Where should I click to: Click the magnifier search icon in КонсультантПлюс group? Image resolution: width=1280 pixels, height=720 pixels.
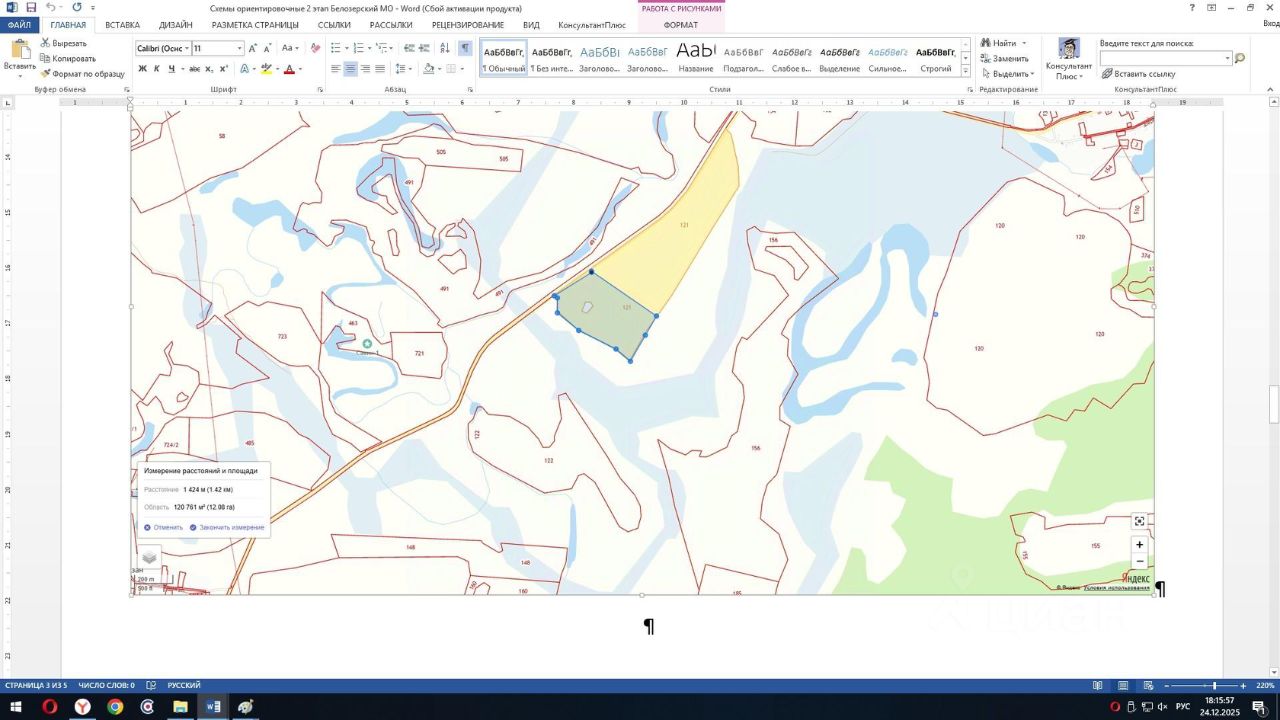[1240, 59]
